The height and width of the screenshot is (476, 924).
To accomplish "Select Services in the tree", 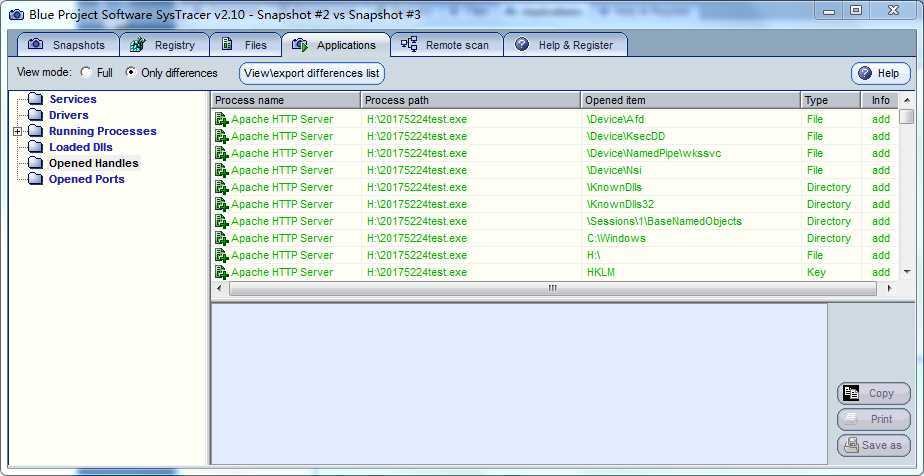I will [x=72, y=99].
